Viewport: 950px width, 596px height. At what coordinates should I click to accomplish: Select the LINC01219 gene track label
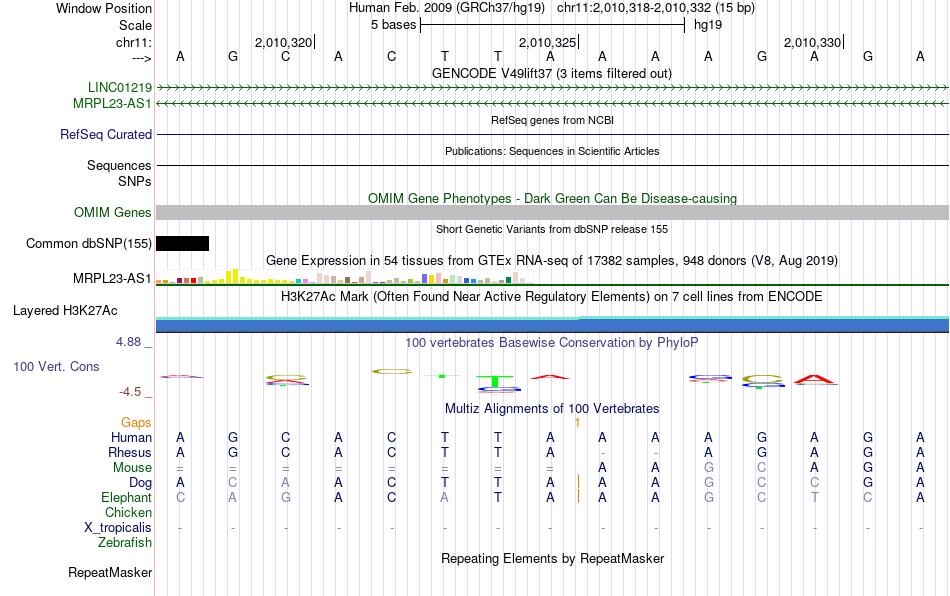(120, 87)
